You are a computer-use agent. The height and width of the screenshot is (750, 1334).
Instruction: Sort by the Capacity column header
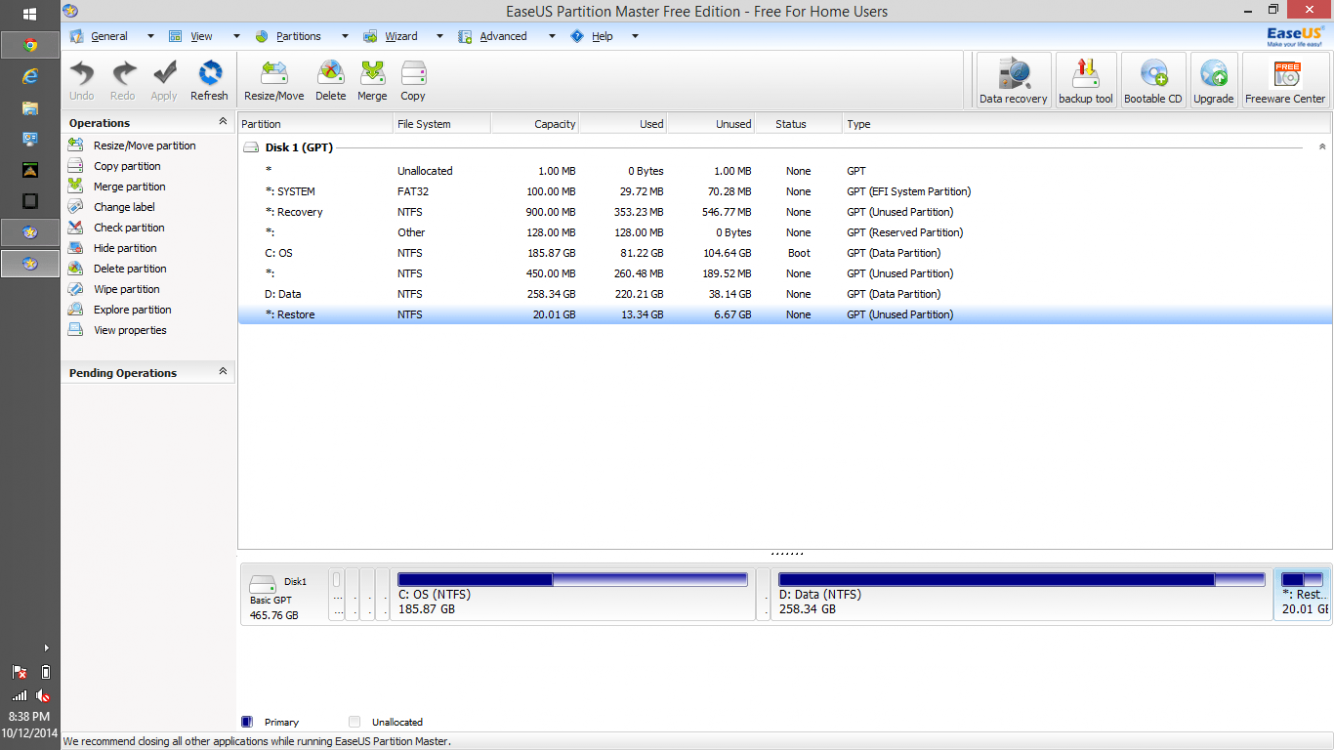[535, 124]
